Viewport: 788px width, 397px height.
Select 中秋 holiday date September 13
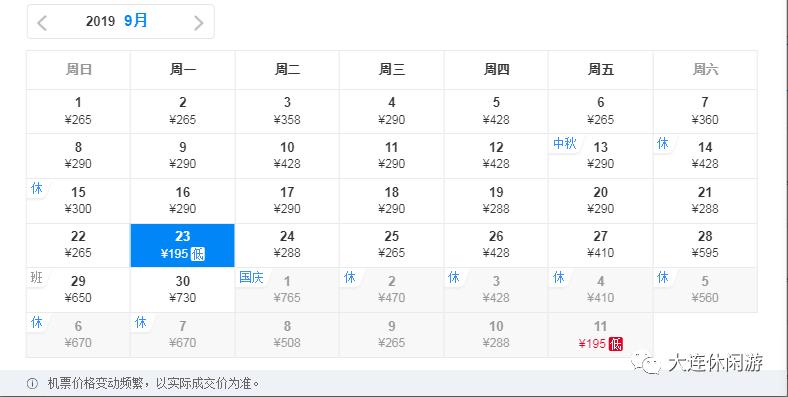pos(601,156)
